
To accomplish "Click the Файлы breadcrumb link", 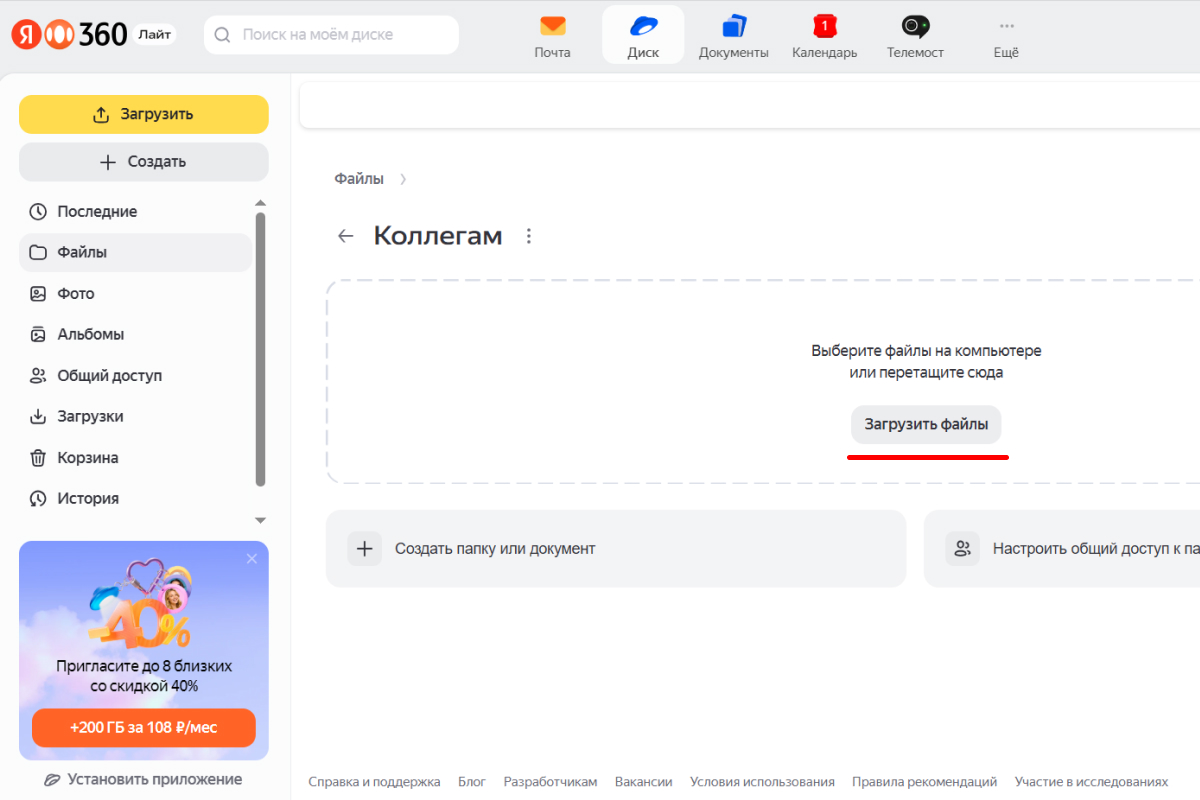I will (x=359, y=179).
